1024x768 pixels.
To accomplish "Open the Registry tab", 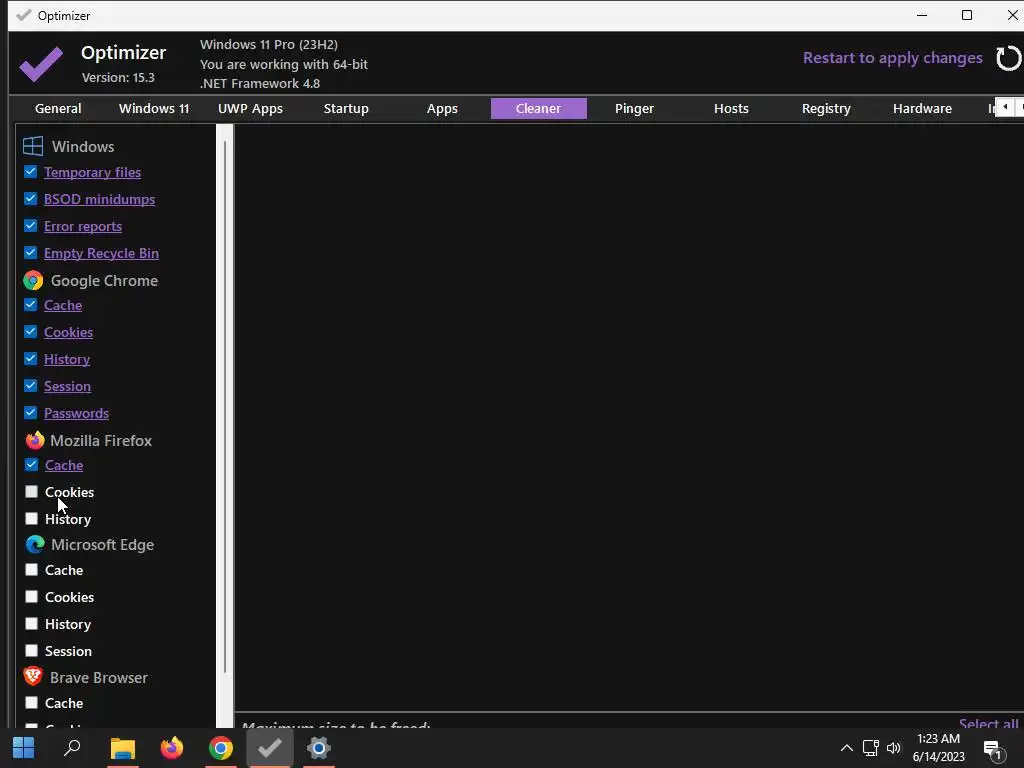I will pos(826,108).
